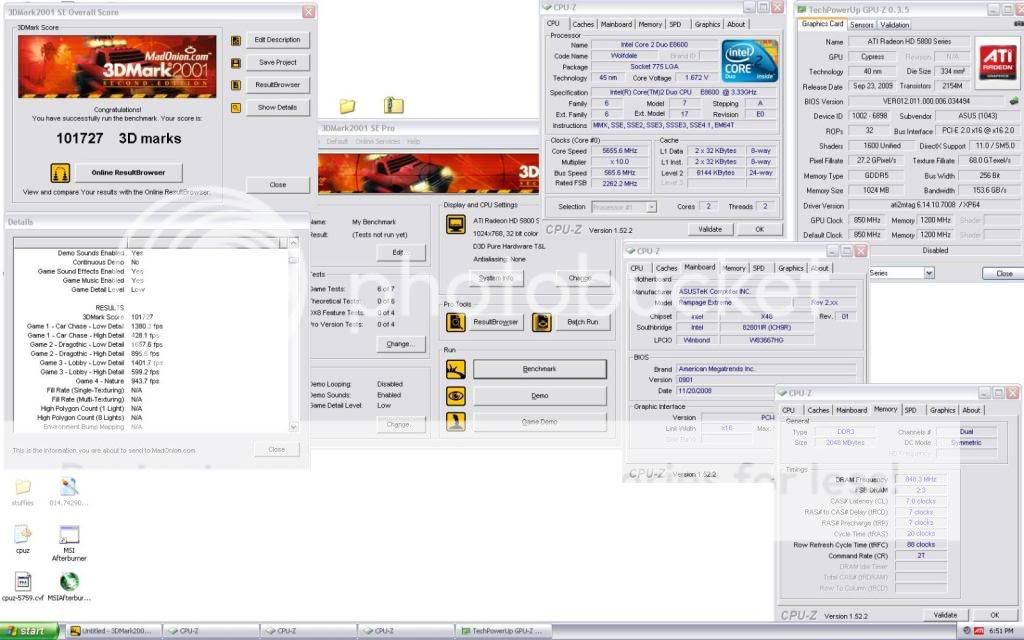Open the Validation tab in GPU-Z

(x=894, y=25)
